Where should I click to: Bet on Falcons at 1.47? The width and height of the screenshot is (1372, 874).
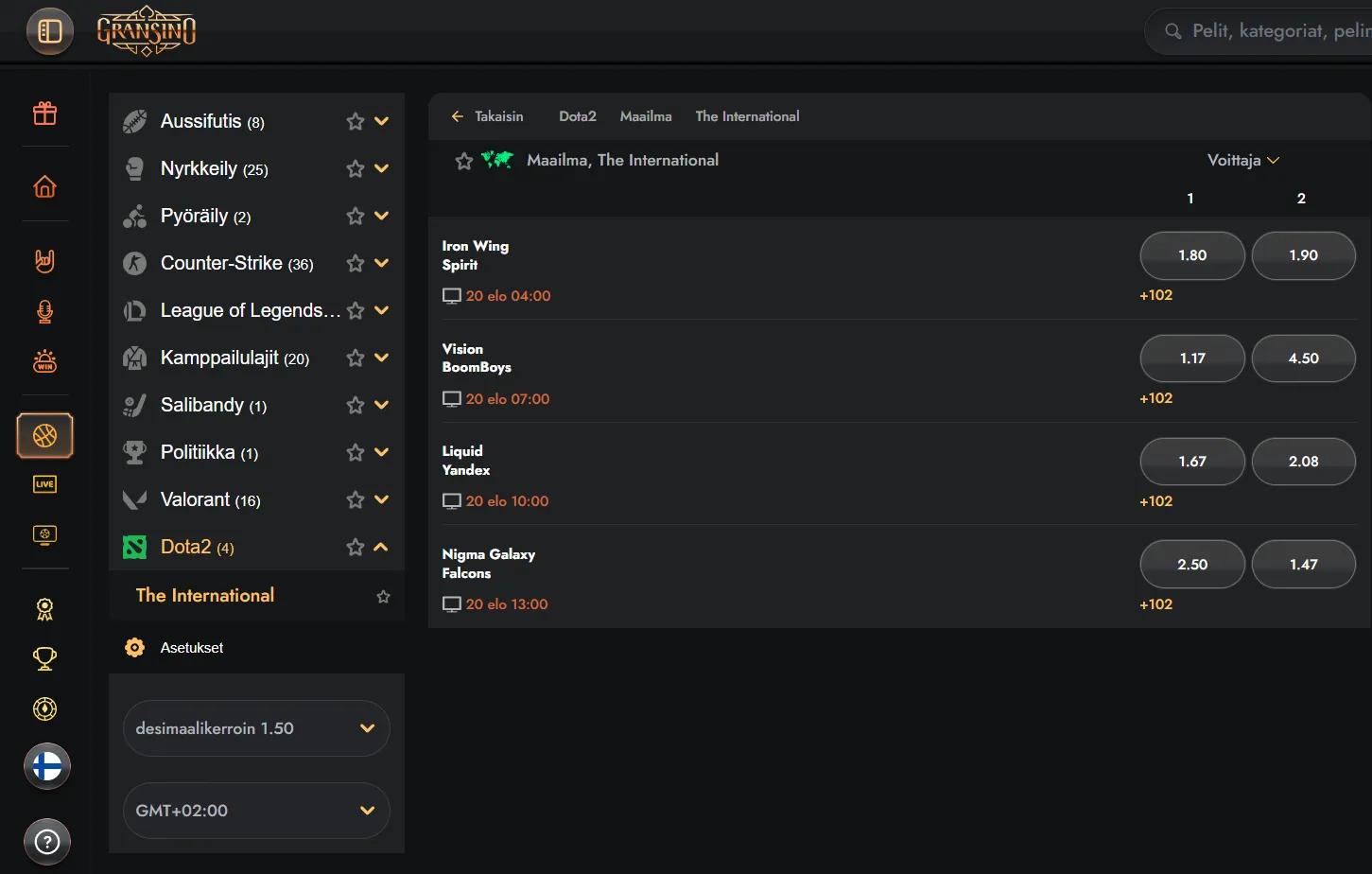(1304, 565)
